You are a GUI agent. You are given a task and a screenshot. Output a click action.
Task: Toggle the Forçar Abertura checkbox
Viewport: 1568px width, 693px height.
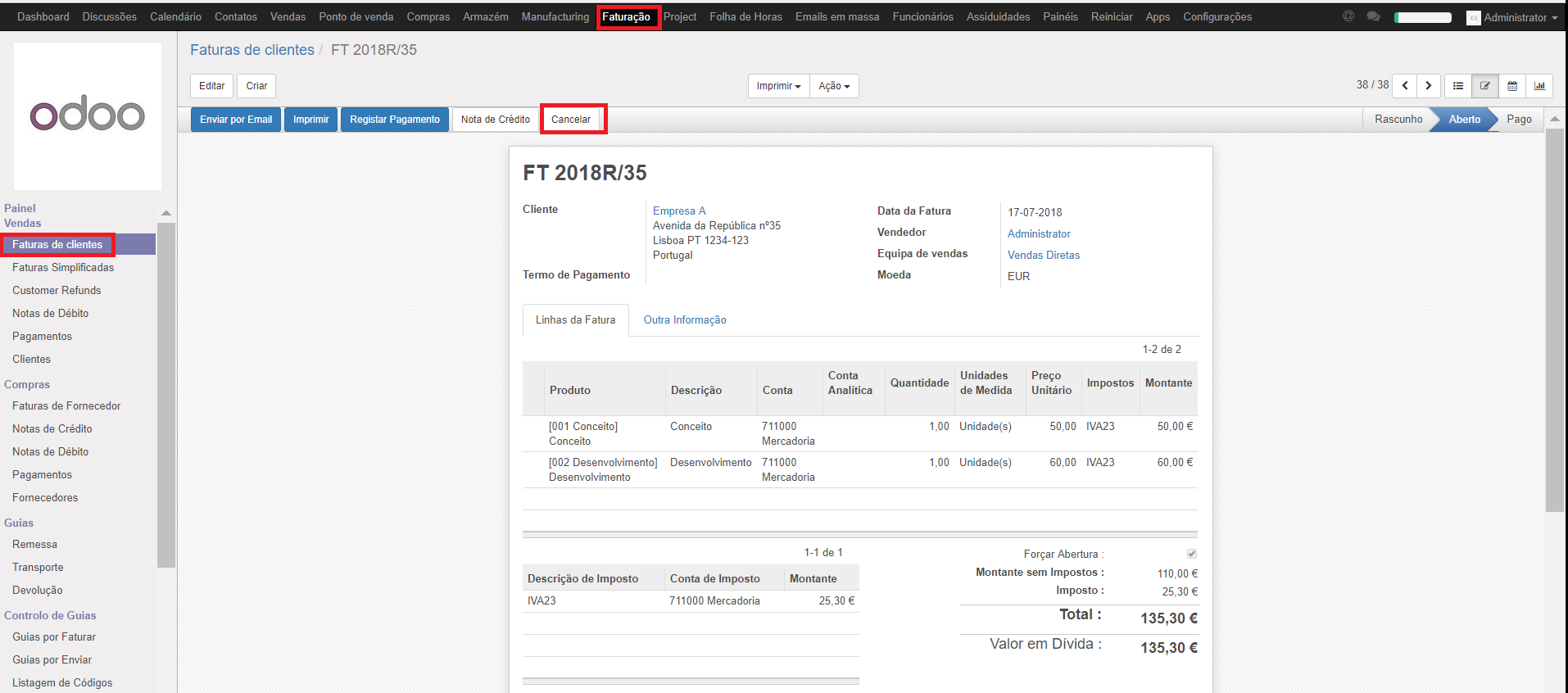pos(1192,555)
